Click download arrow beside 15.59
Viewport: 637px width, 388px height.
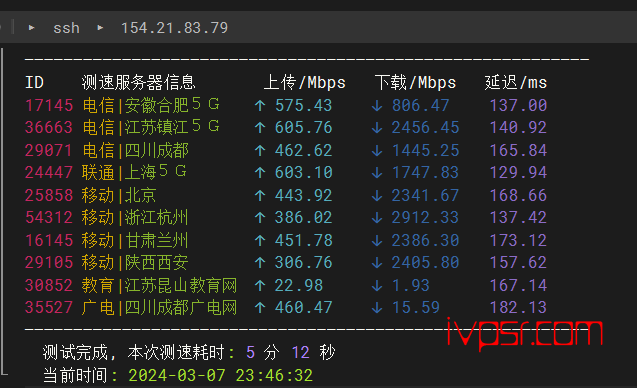[x=377, y=308]
